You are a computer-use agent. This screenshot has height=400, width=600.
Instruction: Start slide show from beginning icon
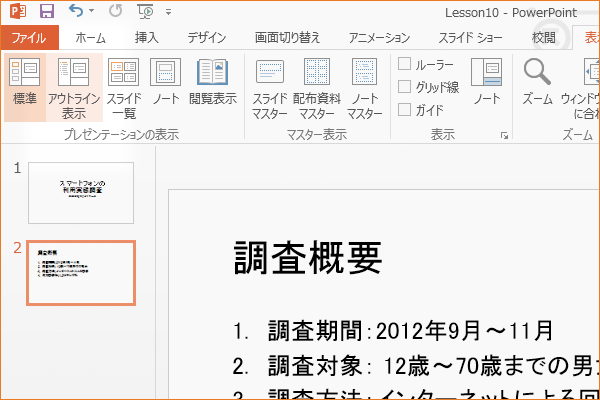click(145, 11)
